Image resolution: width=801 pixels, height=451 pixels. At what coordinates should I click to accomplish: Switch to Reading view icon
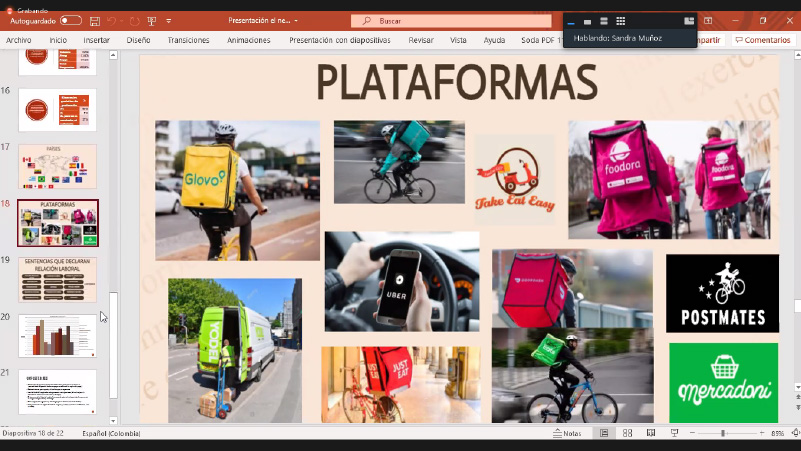pos(651,433)
